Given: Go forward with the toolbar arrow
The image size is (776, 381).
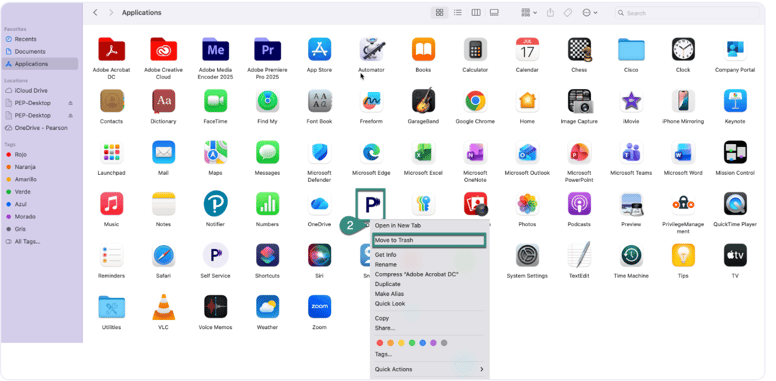Looking at the screenshot, I should click(x=111, y=13).
